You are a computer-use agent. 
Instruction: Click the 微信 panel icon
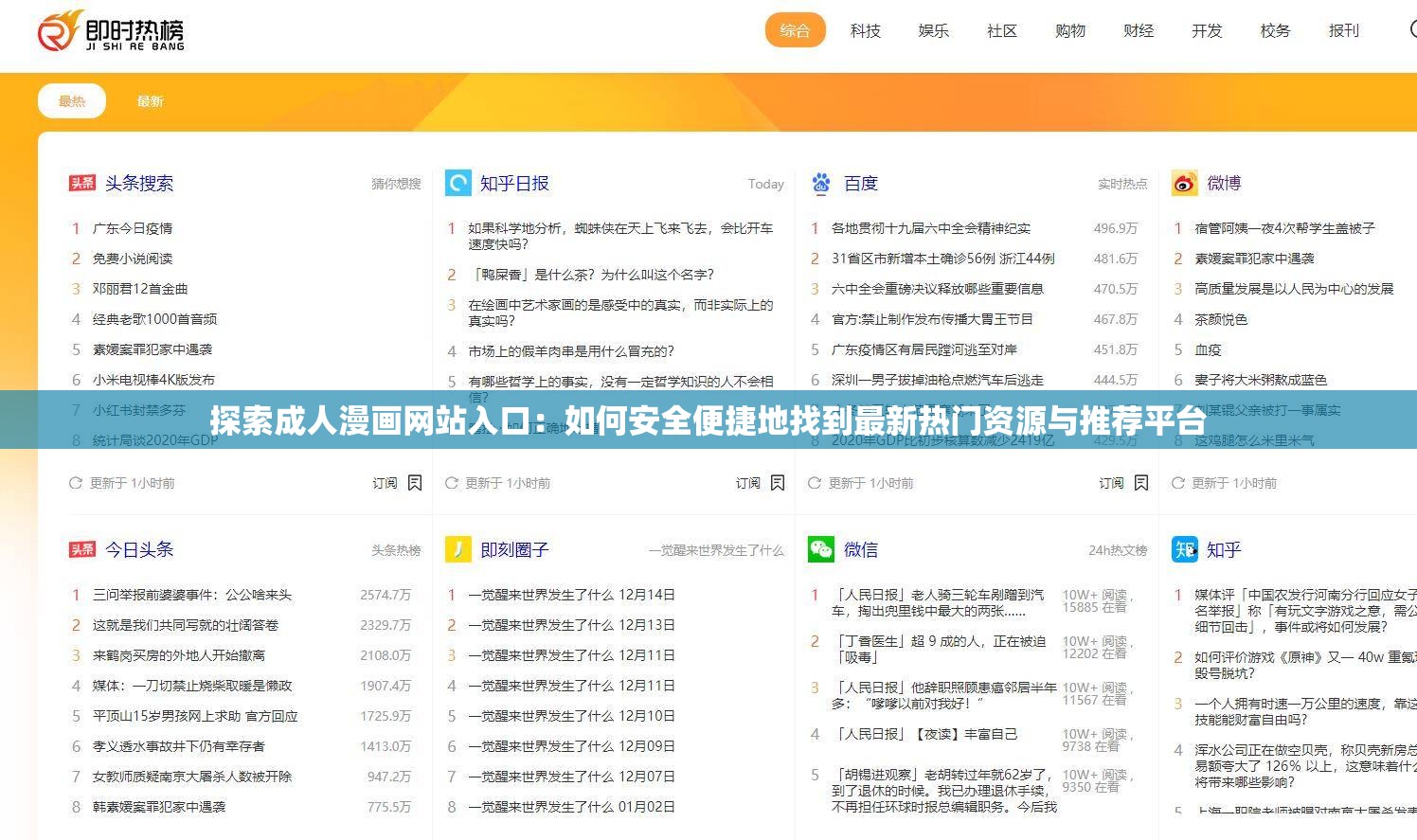pos(821,549)
